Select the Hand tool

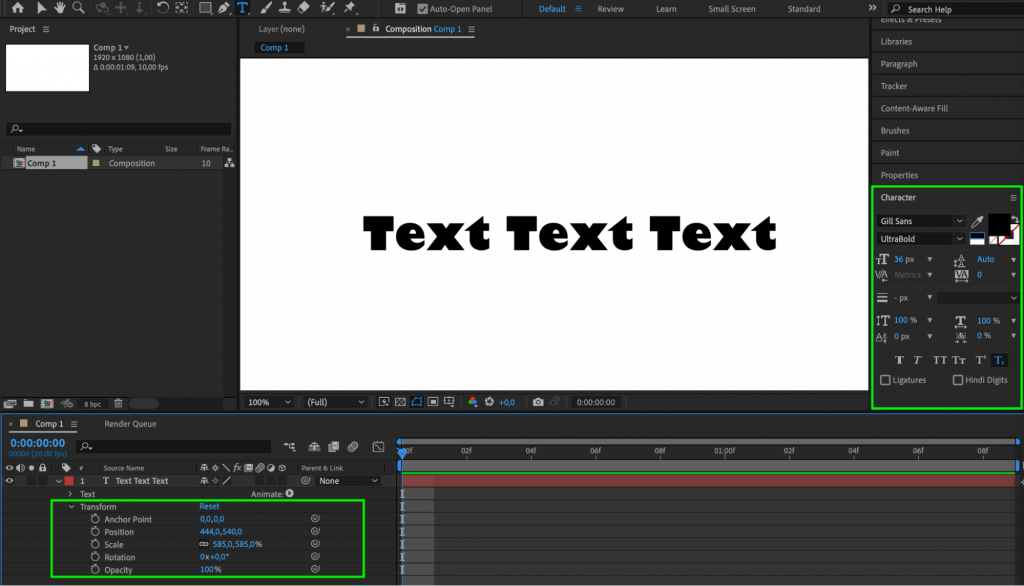(x=60, y=9)
